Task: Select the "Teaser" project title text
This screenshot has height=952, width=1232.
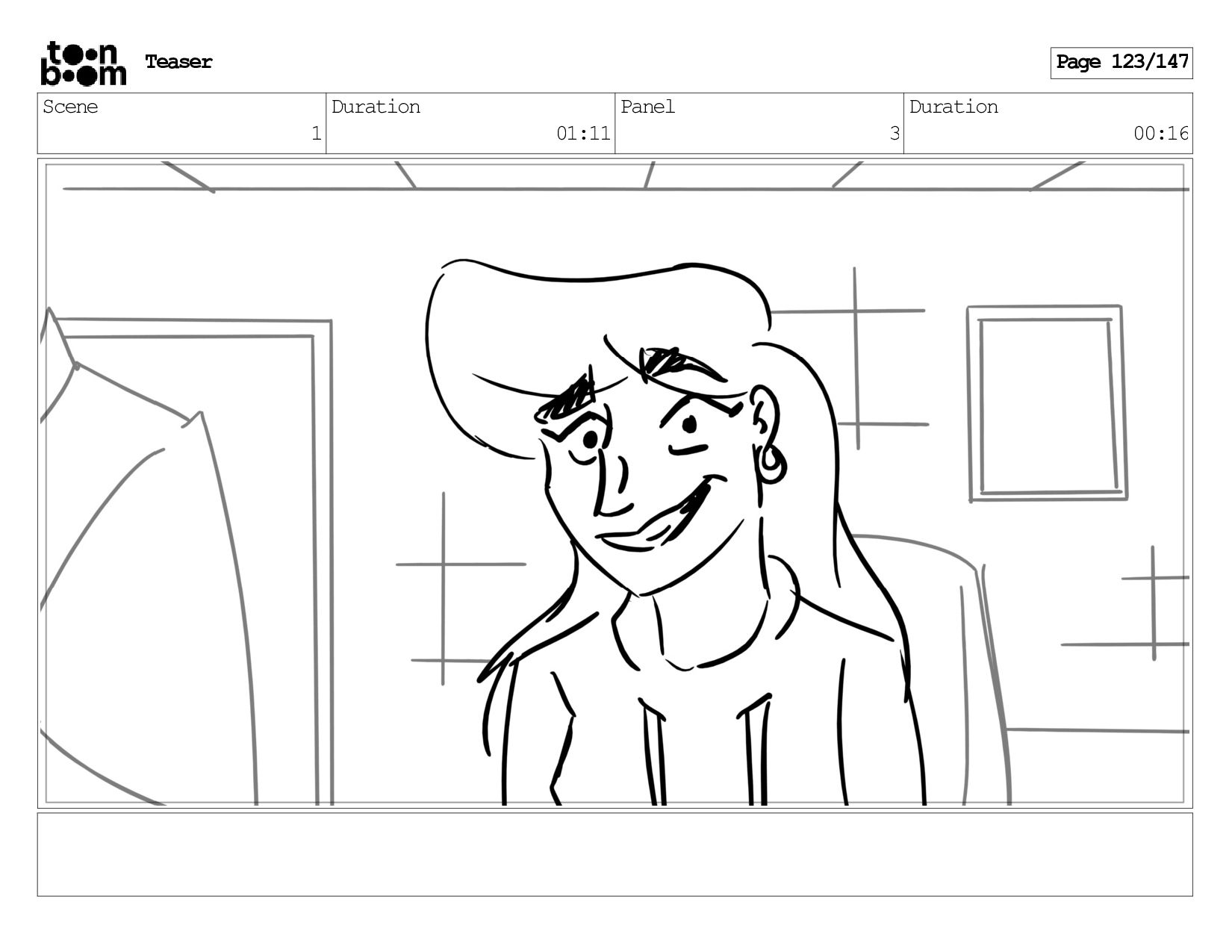Action: 178,62
